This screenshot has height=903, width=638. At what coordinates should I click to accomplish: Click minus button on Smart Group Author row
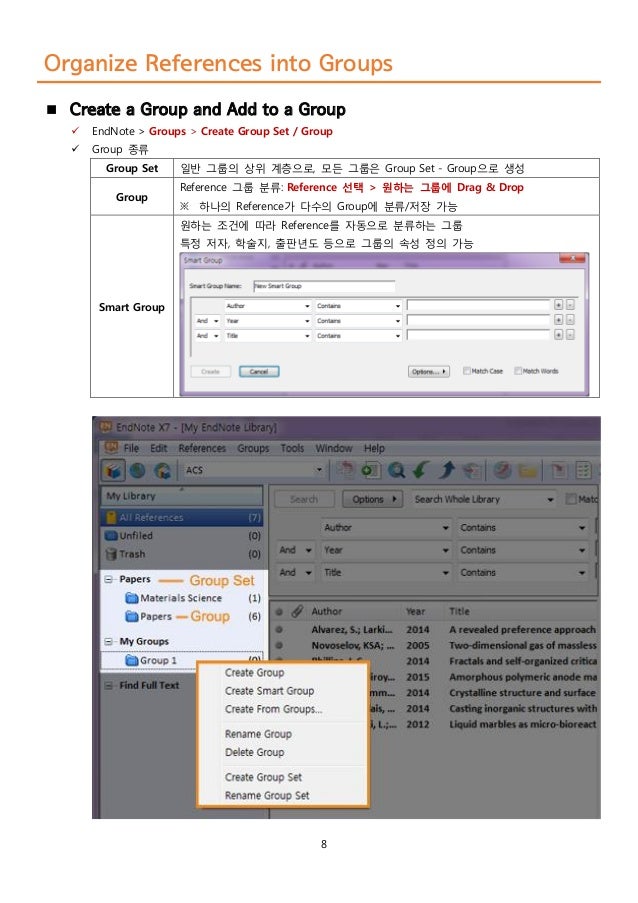[x=570, y=305]
